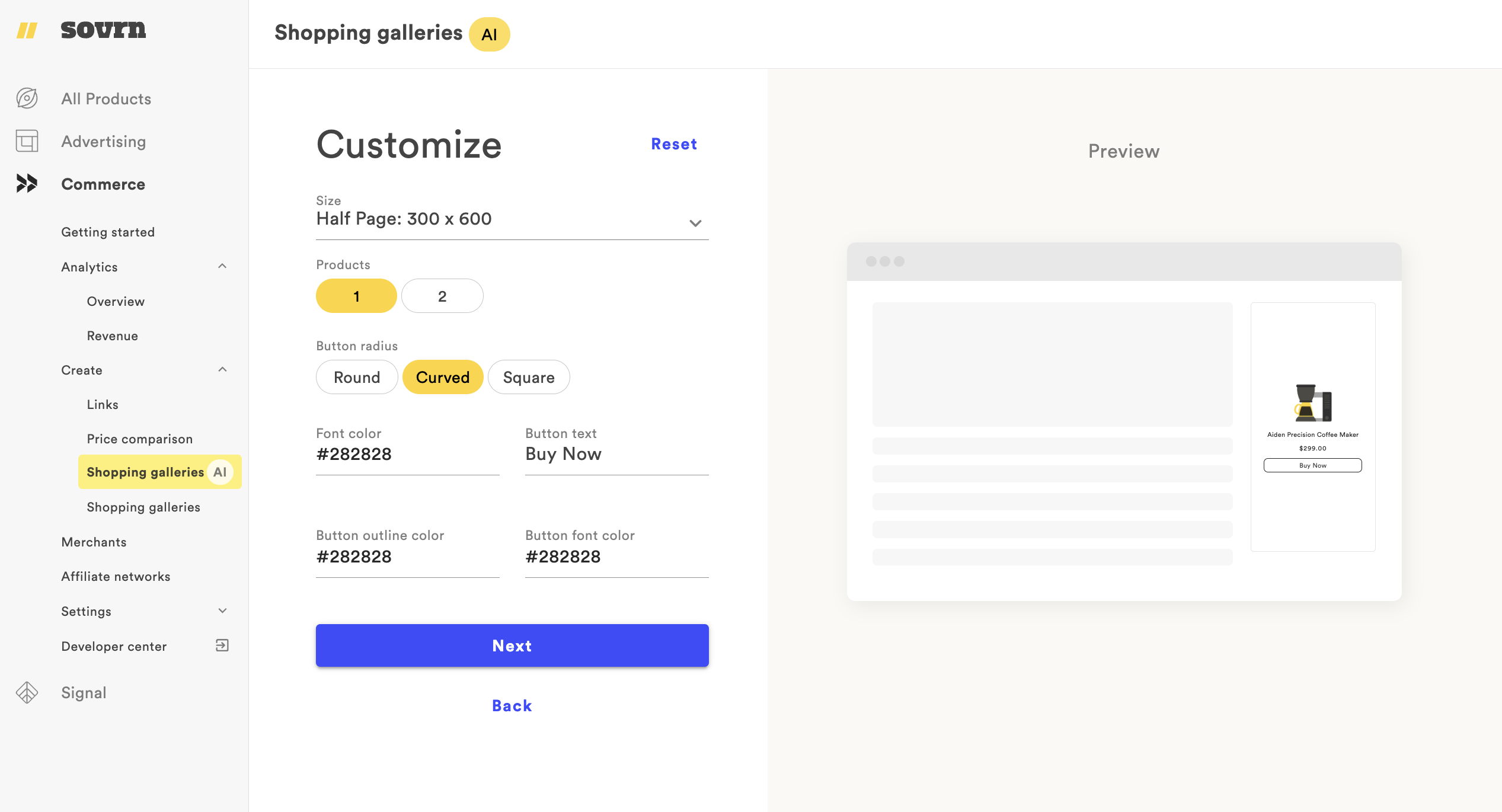Click the AI badge beside page title

[489, 34]
